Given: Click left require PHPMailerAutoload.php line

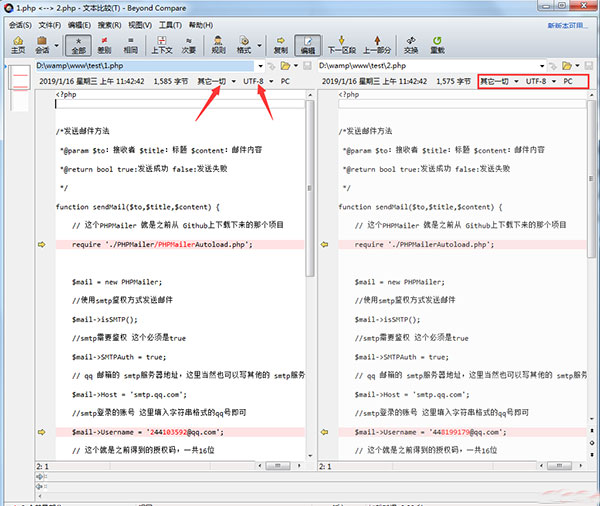Looking at the screenshot, I should [180, 244].
